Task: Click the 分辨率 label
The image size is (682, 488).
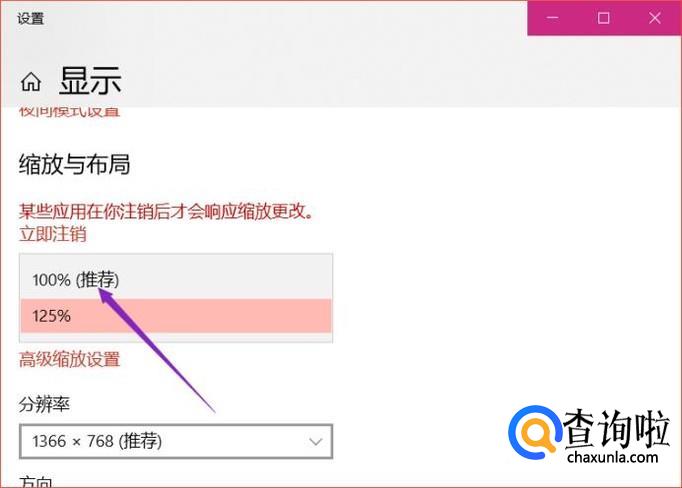Action: pos(44,404)
